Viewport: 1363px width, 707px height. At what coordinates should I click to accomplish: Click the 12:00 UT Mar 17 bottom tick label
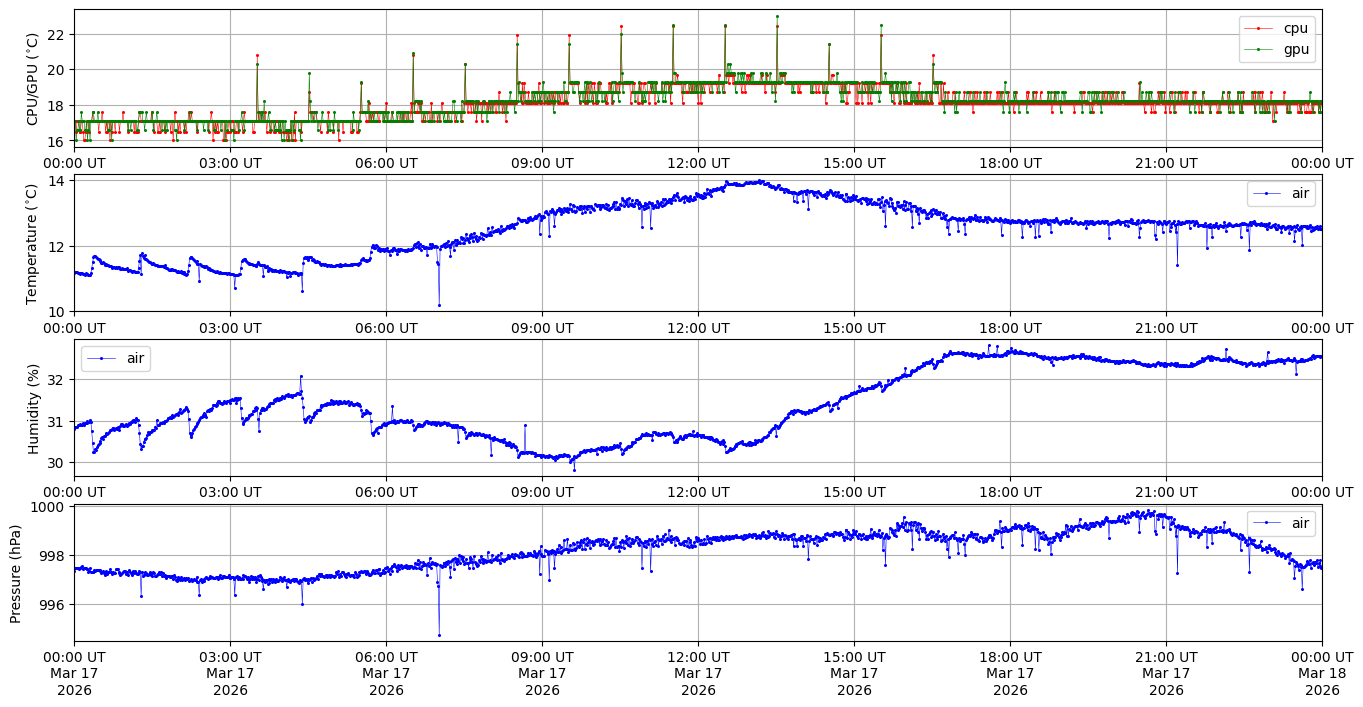[698, 673]
